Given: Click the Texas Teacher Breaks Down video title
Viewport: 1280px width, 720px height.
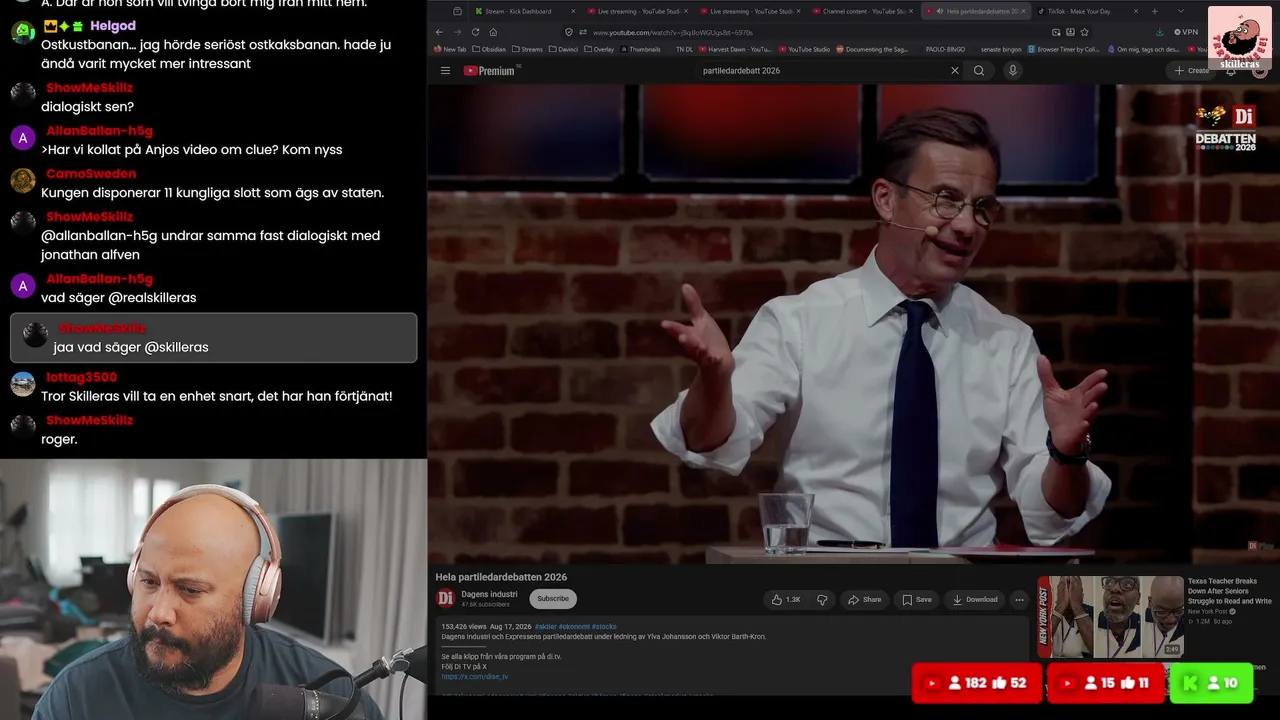Looking at the screenshot, I should pyautogui.click(x=1230, y=591).
